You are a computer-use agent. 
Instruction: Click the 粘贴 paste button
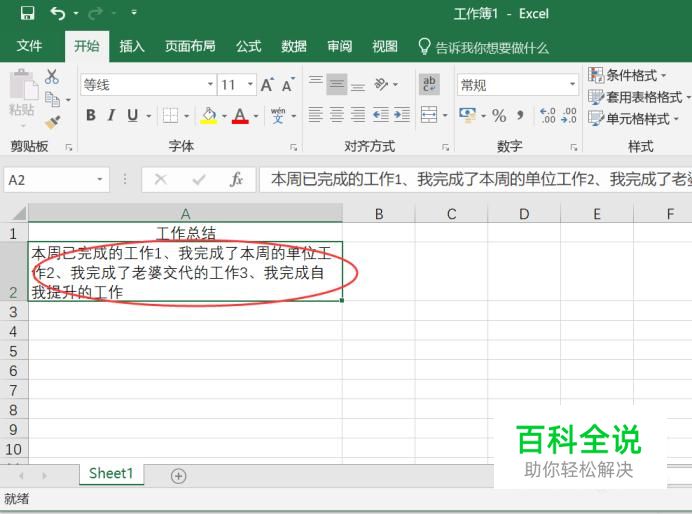click(22, 98)
